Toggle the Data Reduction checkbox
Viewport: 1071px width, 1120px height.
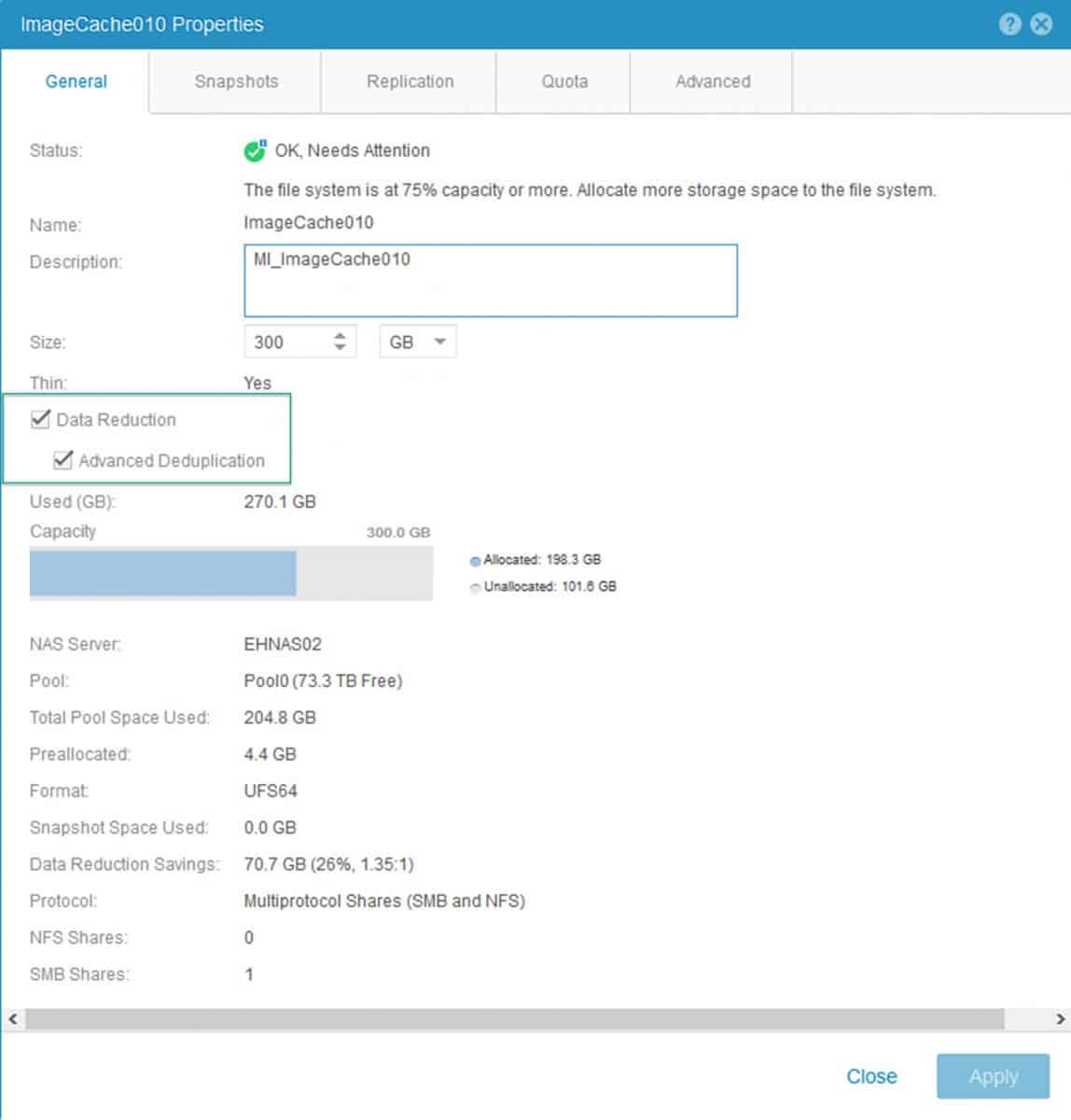tap(40, 419)
